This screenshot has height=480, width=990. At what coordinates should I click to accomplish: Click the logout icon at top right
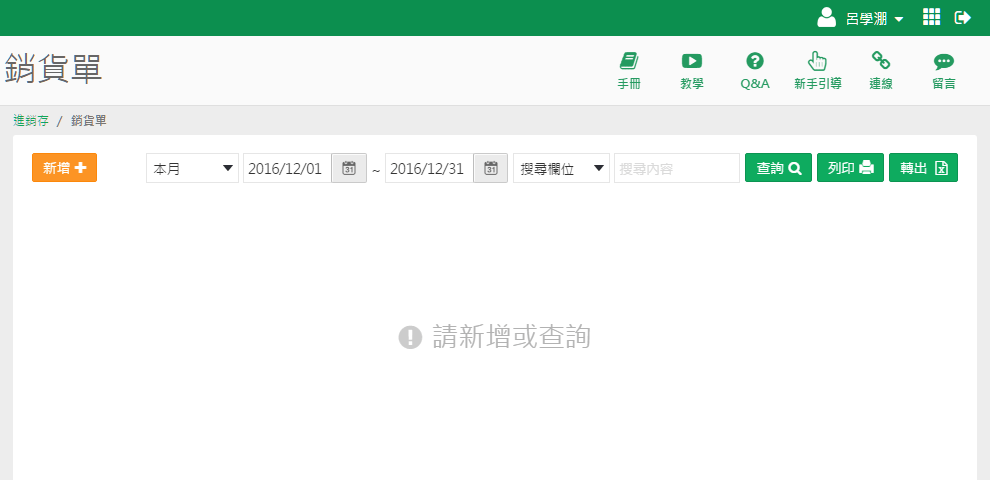[x=963, y=17]
